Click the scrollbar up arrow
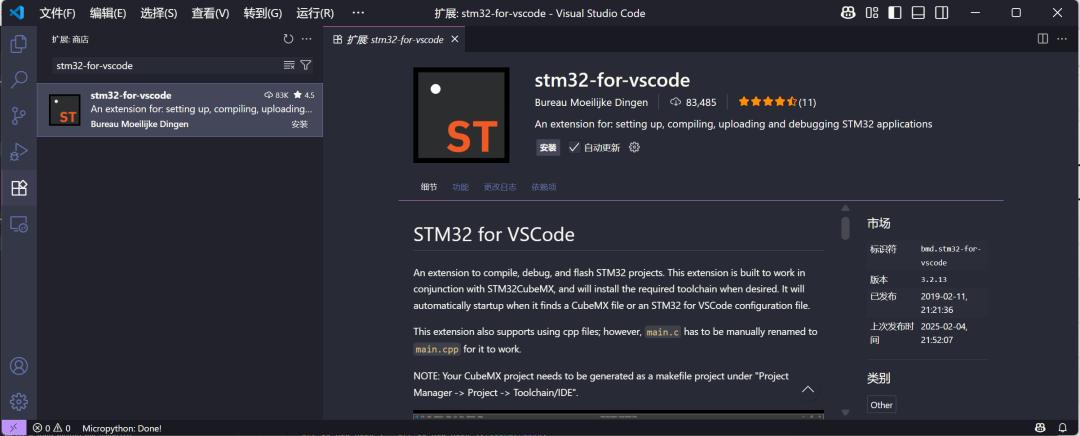 (845, 209)
